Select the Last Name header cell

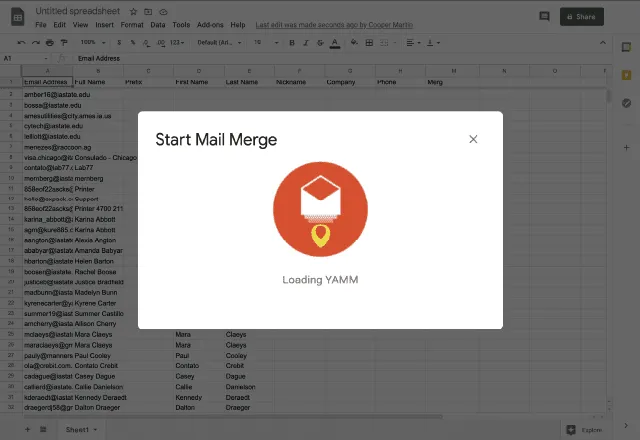[249, 82]
